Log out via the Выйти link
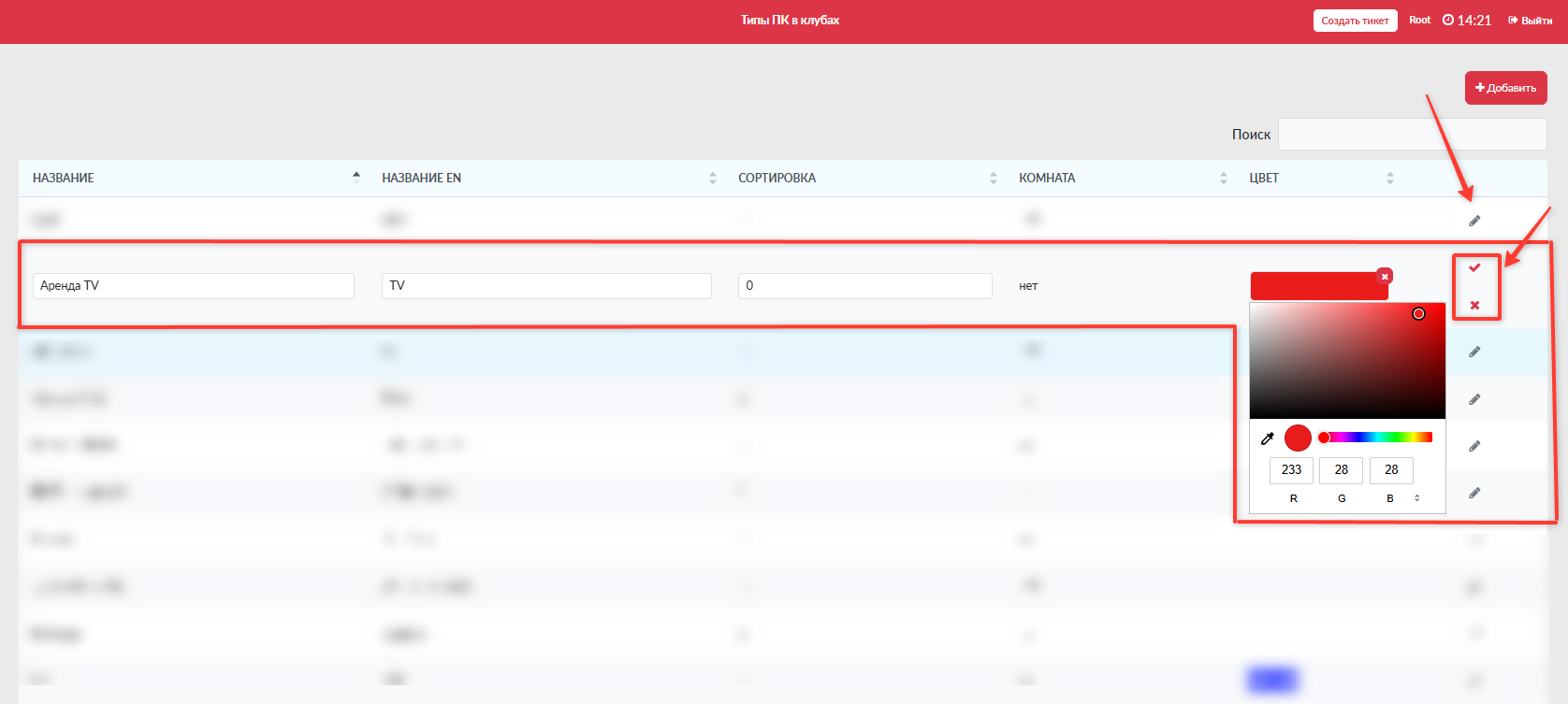 point(1531,21)
